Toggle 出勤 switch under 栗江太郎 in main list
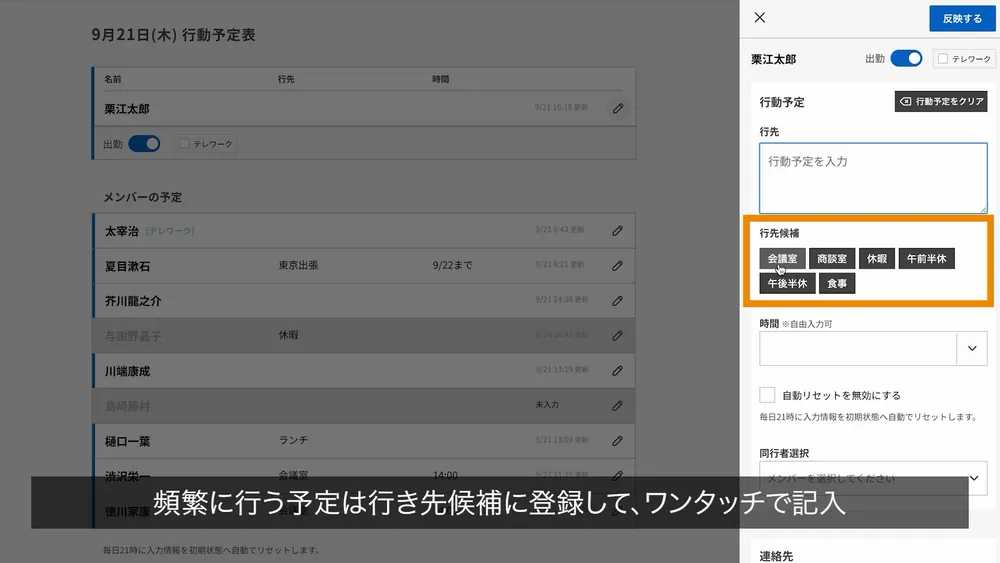Image resolution: width=1000 pixels, height=563 pixels. (x=144, y=144)
